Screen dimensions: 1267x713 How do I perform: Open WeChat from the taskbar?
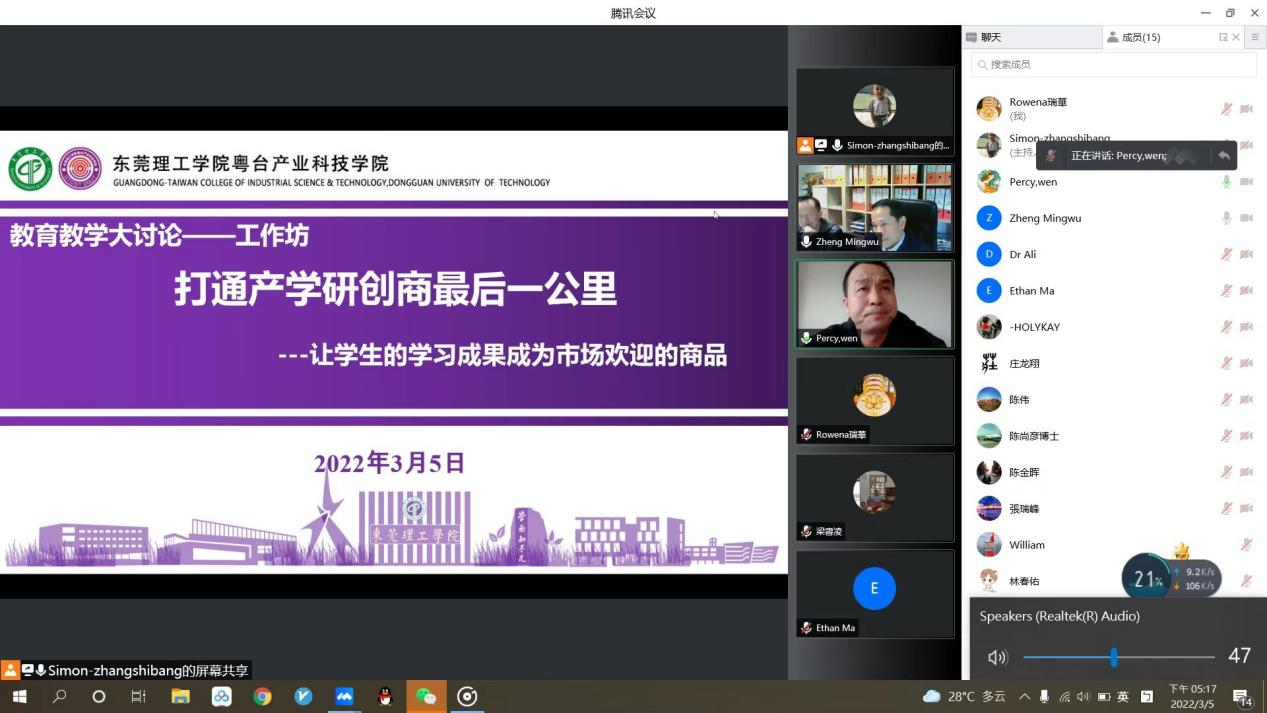[426, 697]
